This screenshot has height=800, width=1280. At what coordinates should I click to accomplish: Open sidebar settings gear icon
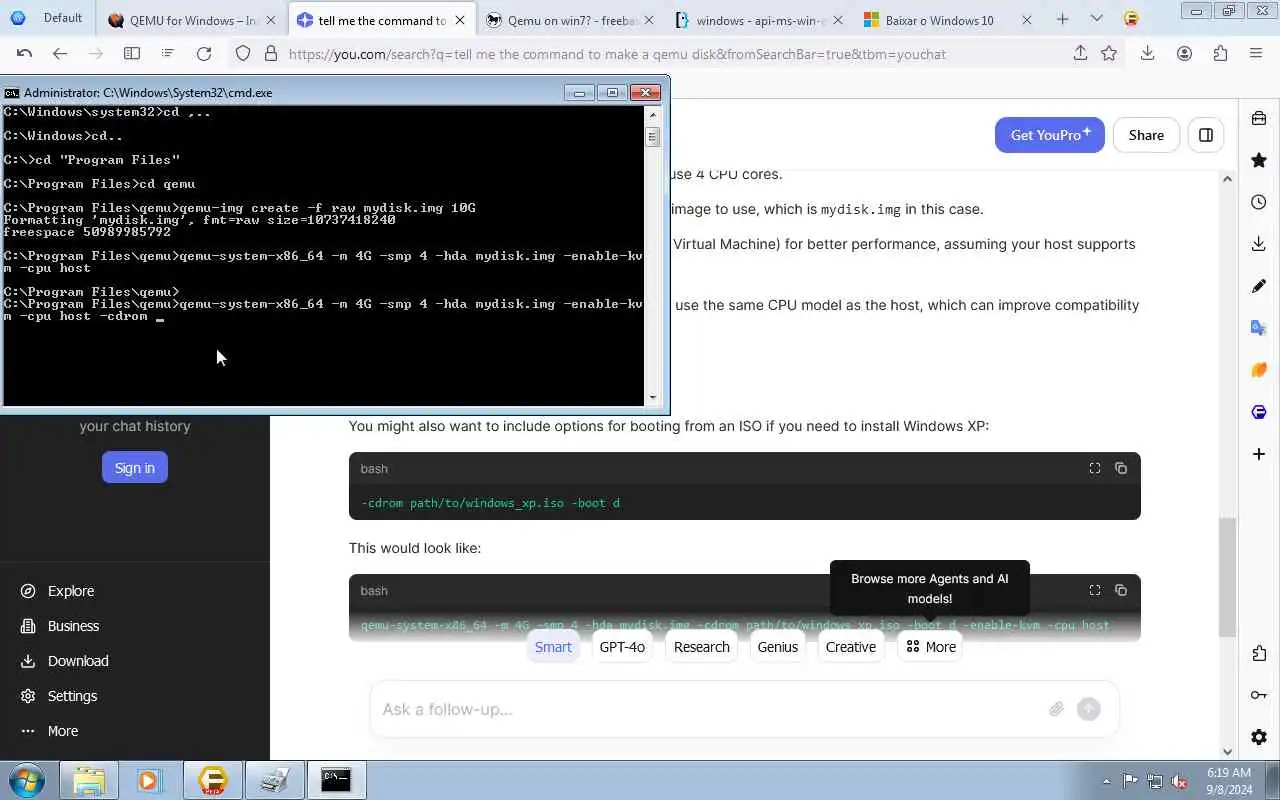pos(1259,738)
